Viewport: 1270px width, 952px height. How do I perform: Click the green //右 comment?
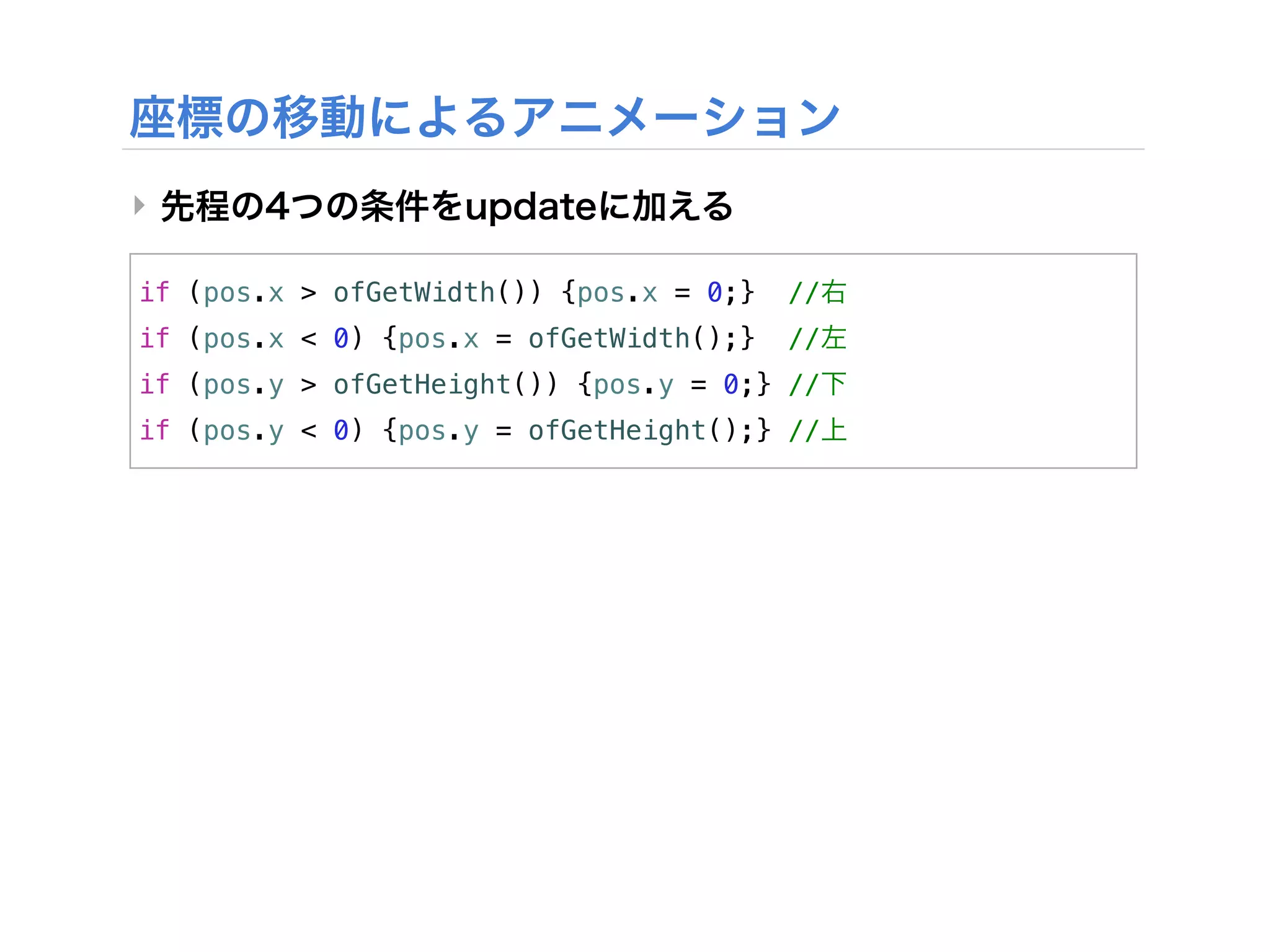coord(817,293)
